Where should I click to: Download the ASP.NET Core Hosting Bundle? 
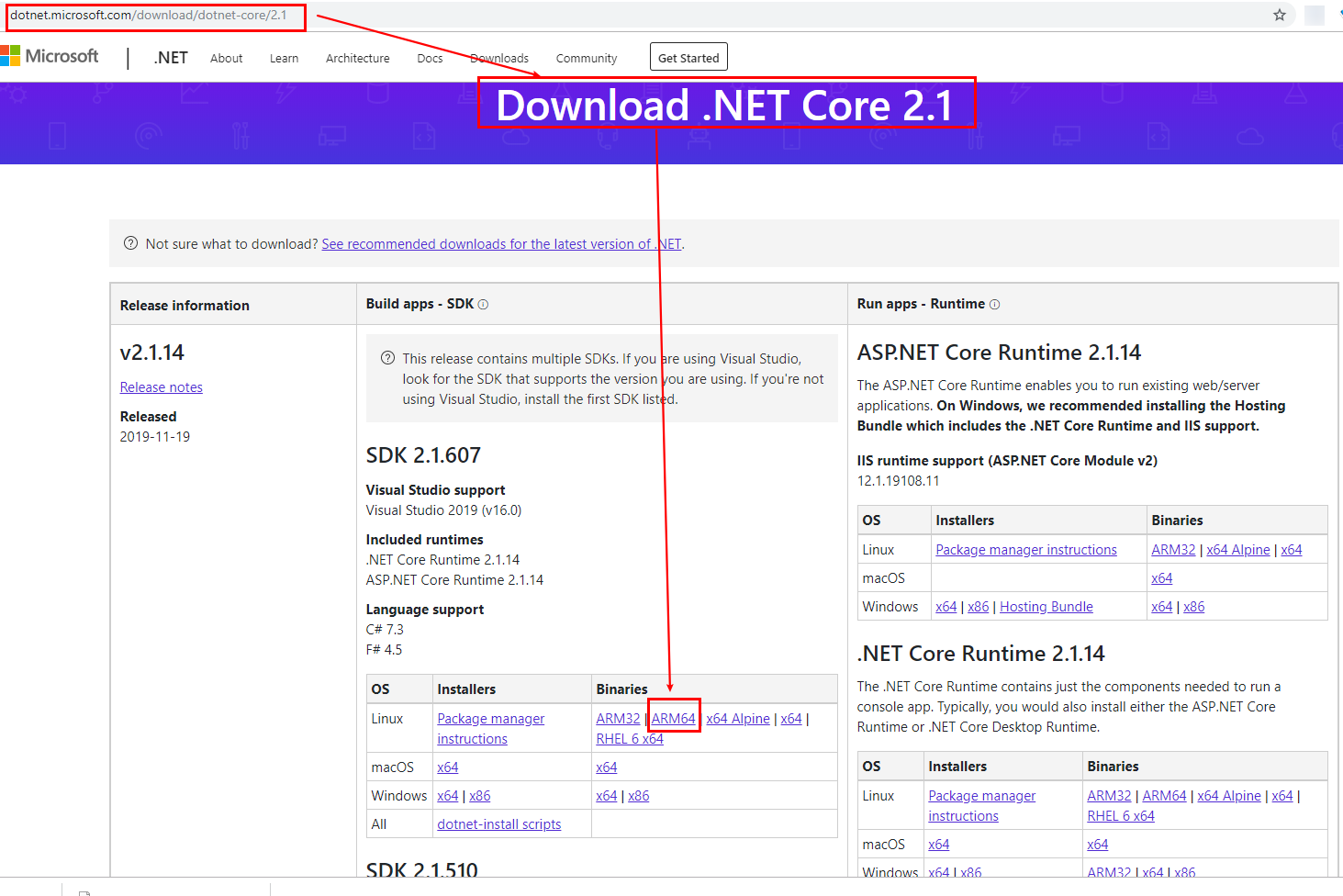pos(1046,607)
